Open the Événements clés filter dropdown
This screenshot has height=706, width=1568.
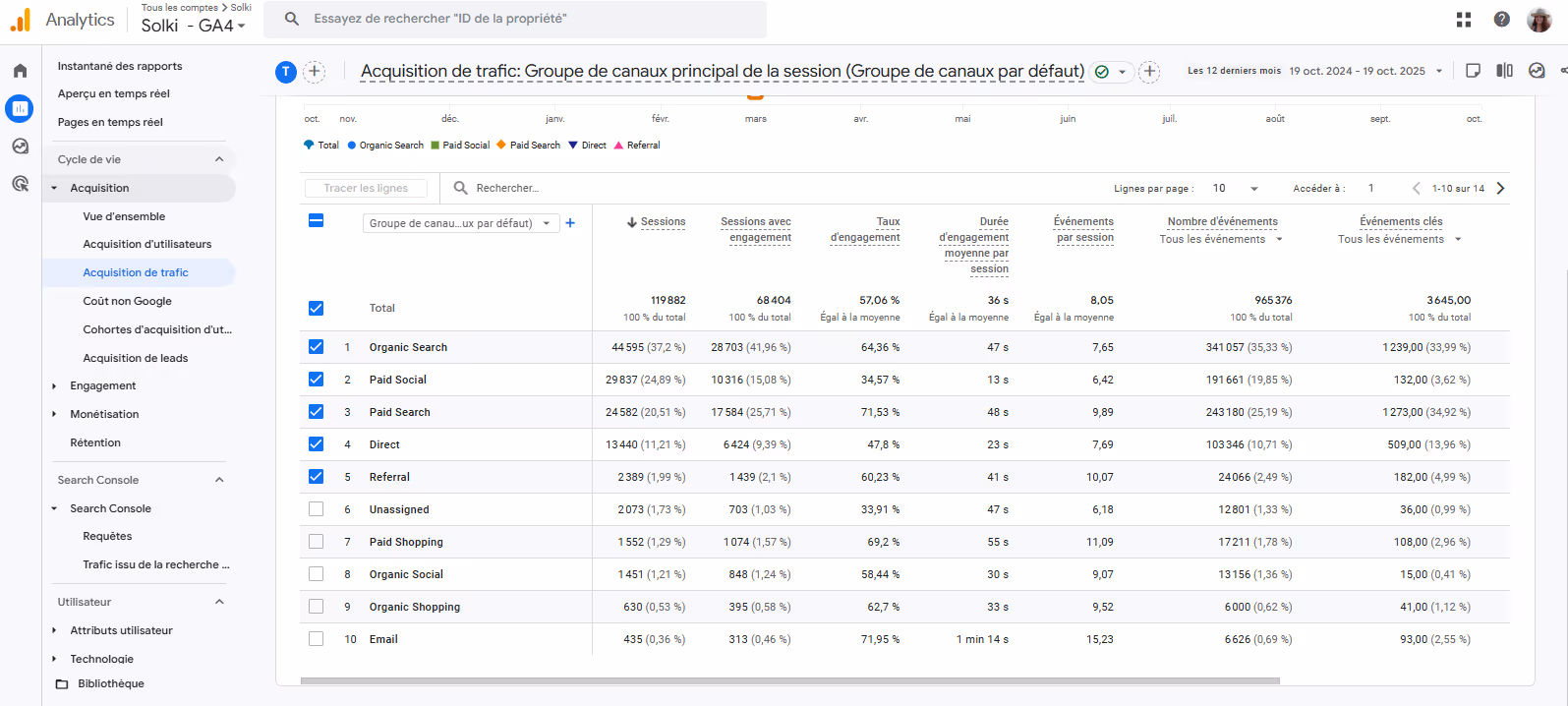tap(1400, 239)
